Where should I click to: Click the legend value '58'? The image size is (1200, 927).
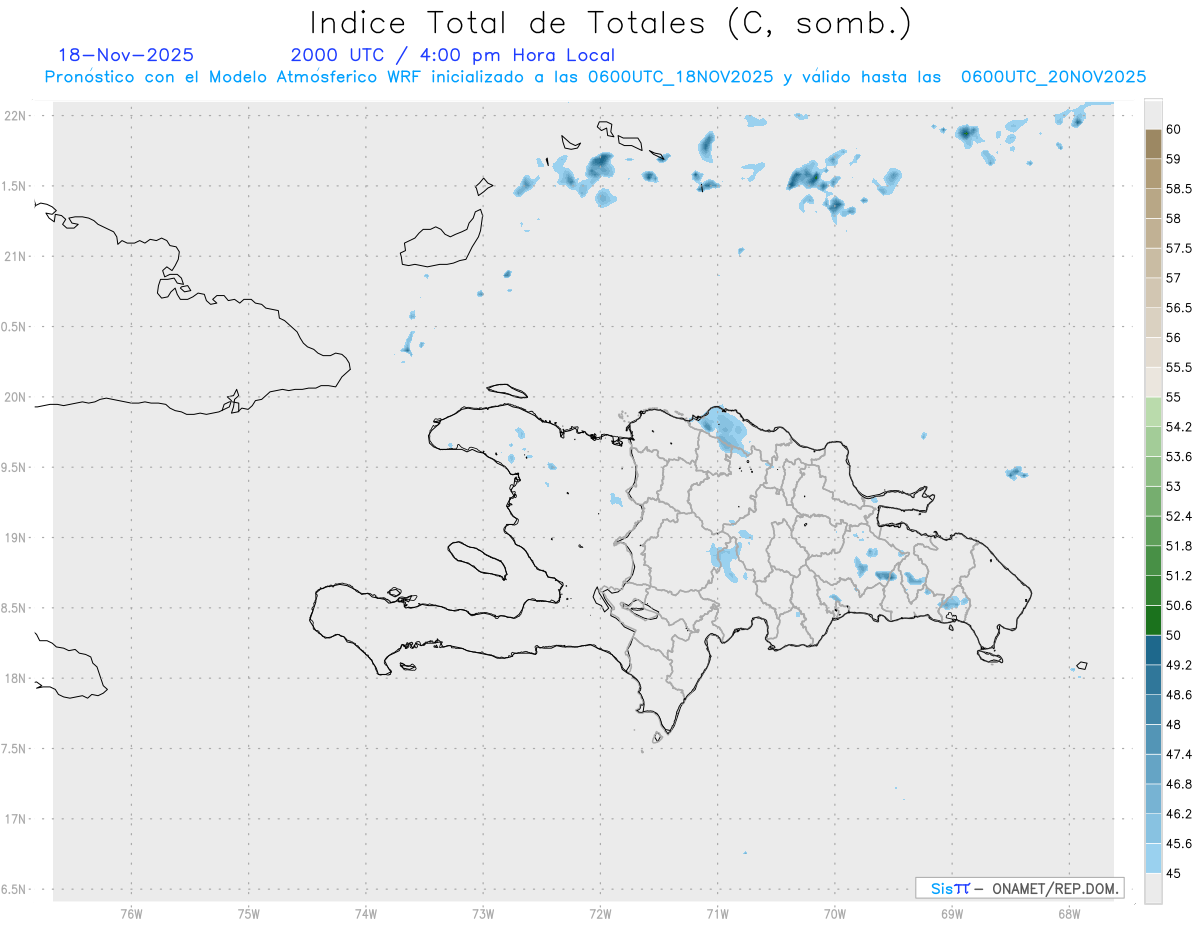(1174, 218)
